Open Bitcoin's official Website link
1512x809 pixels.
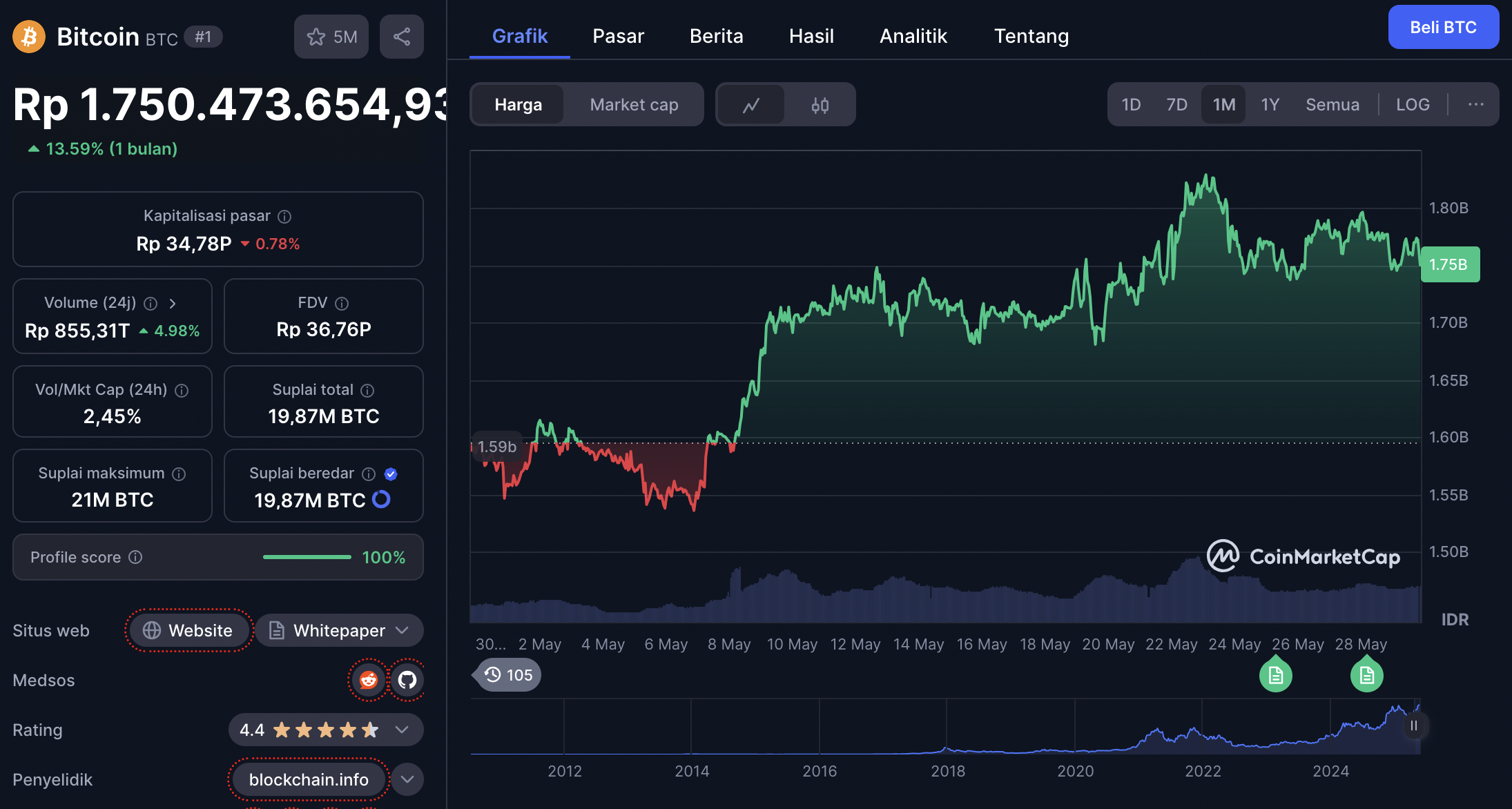point(188,630)
